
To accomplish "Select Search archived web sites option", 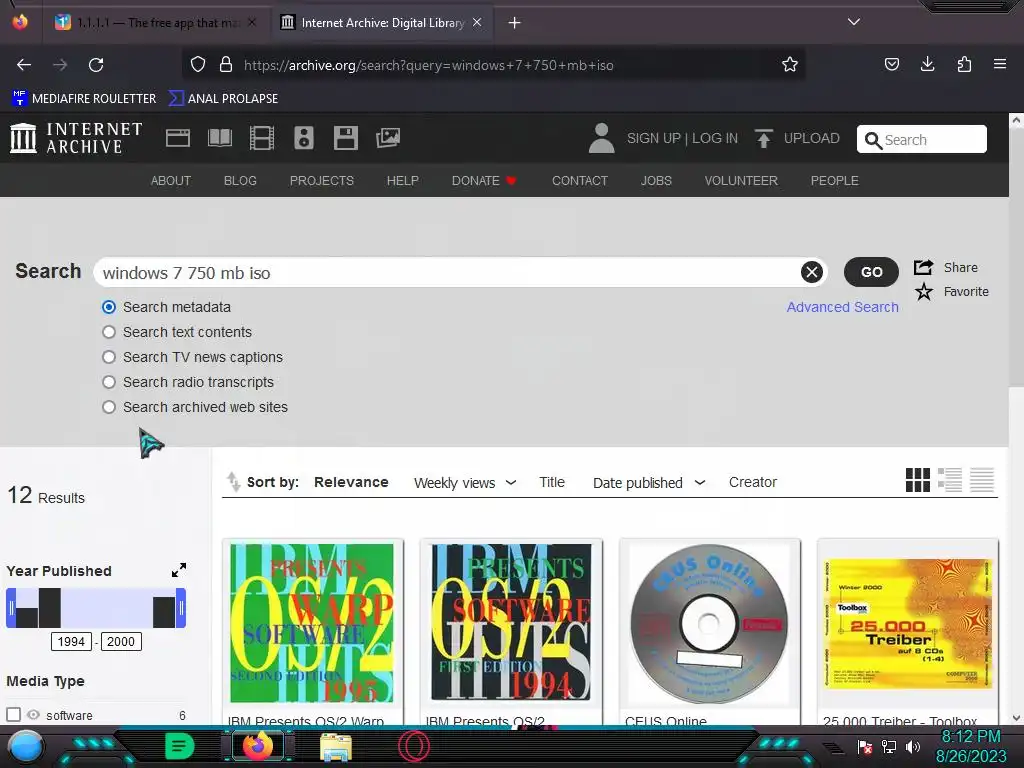I will click(109, 407).
